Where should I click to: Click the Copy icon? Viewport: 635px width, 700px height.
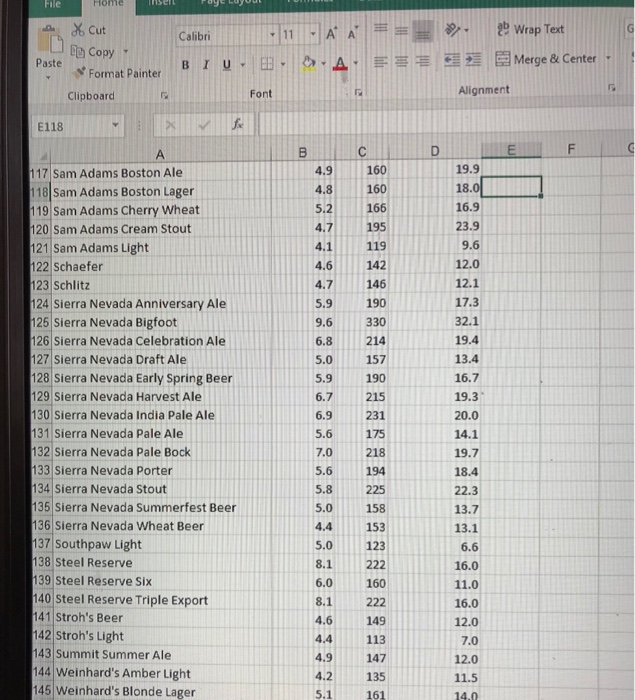(78, 52)
